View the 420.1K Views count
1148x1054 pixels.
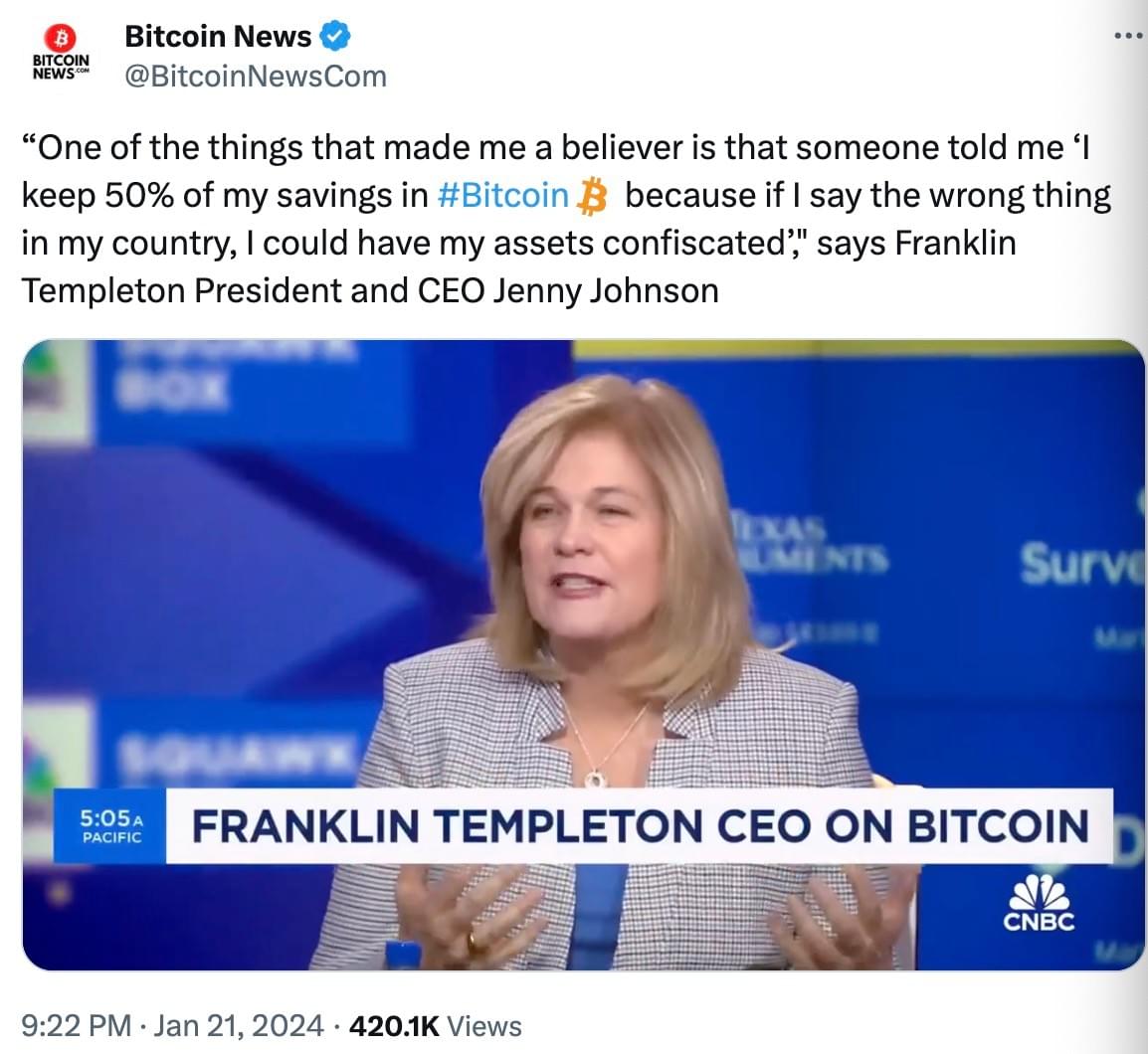point(436,1026)
